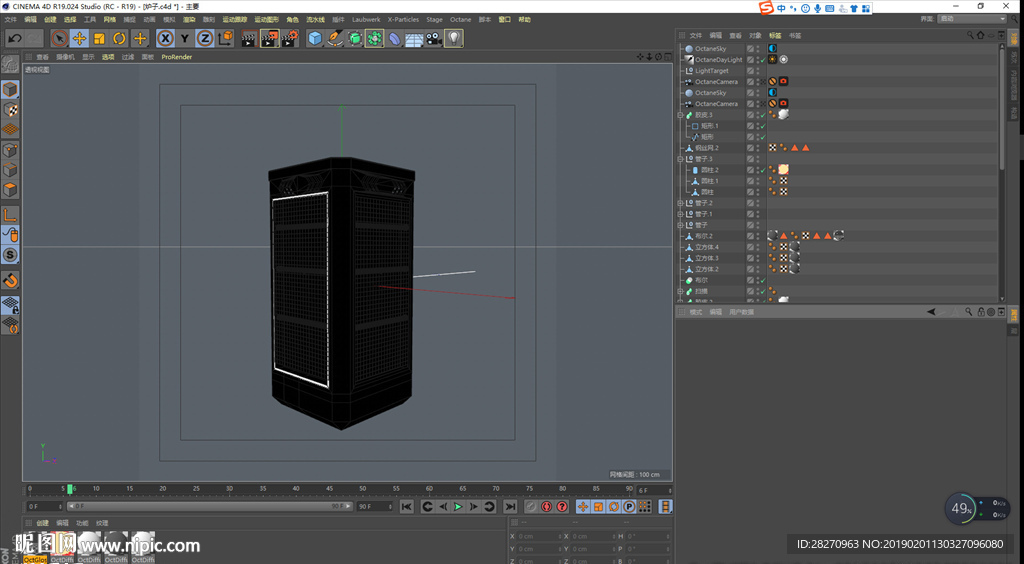The height and width of the screenshot is (564, 1024).
Task: Jump to the end of the animation
Action: coord(509,507)
